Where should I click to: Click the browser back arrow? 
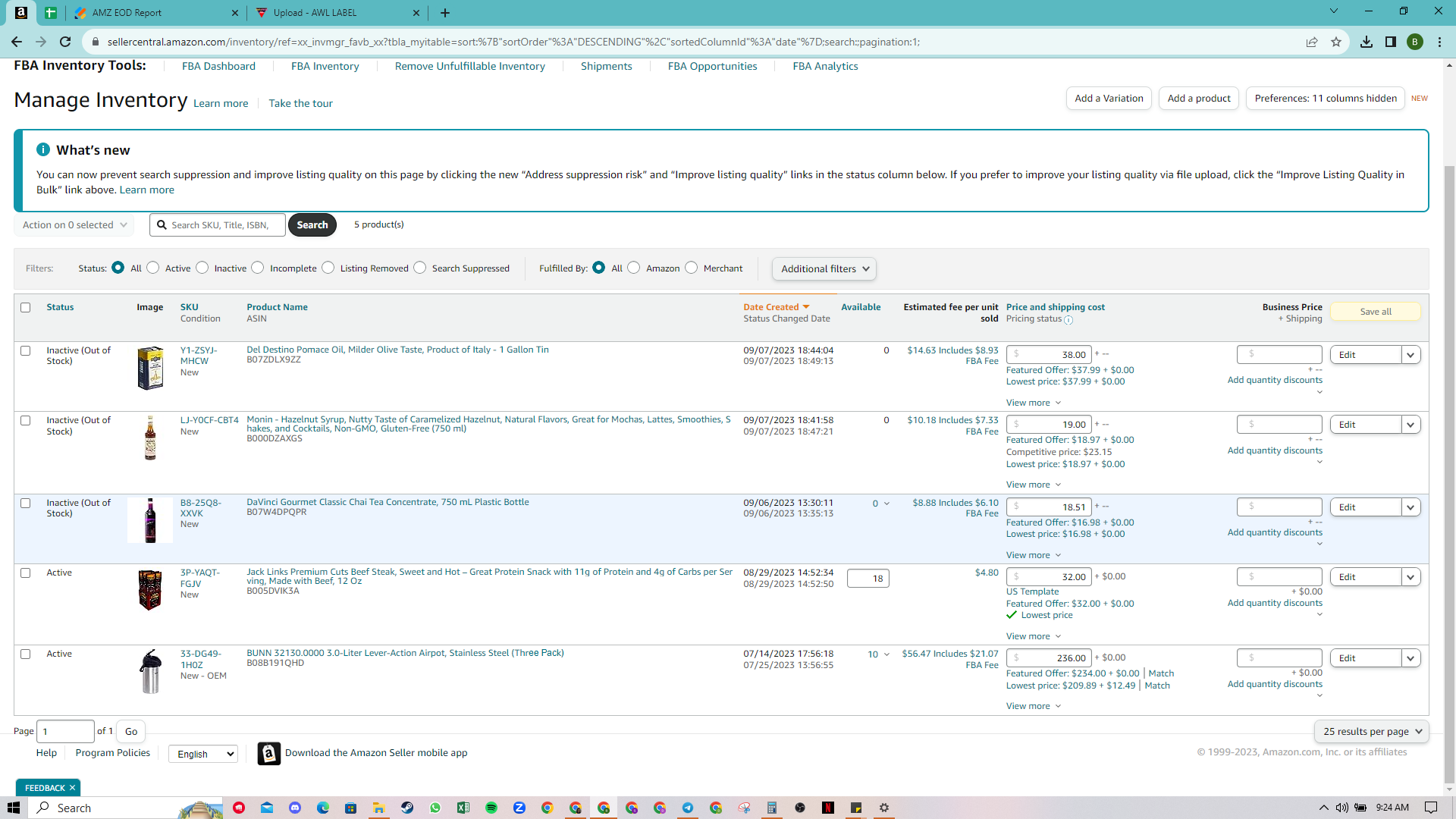click(x=17, y=42)
